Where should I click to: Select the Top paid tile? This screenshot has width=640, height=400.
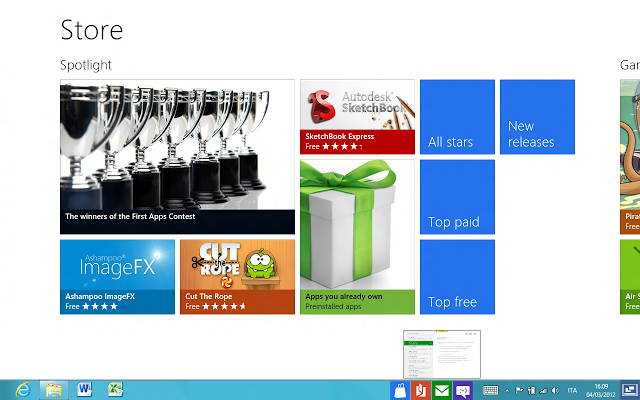[x=457, y=197]
